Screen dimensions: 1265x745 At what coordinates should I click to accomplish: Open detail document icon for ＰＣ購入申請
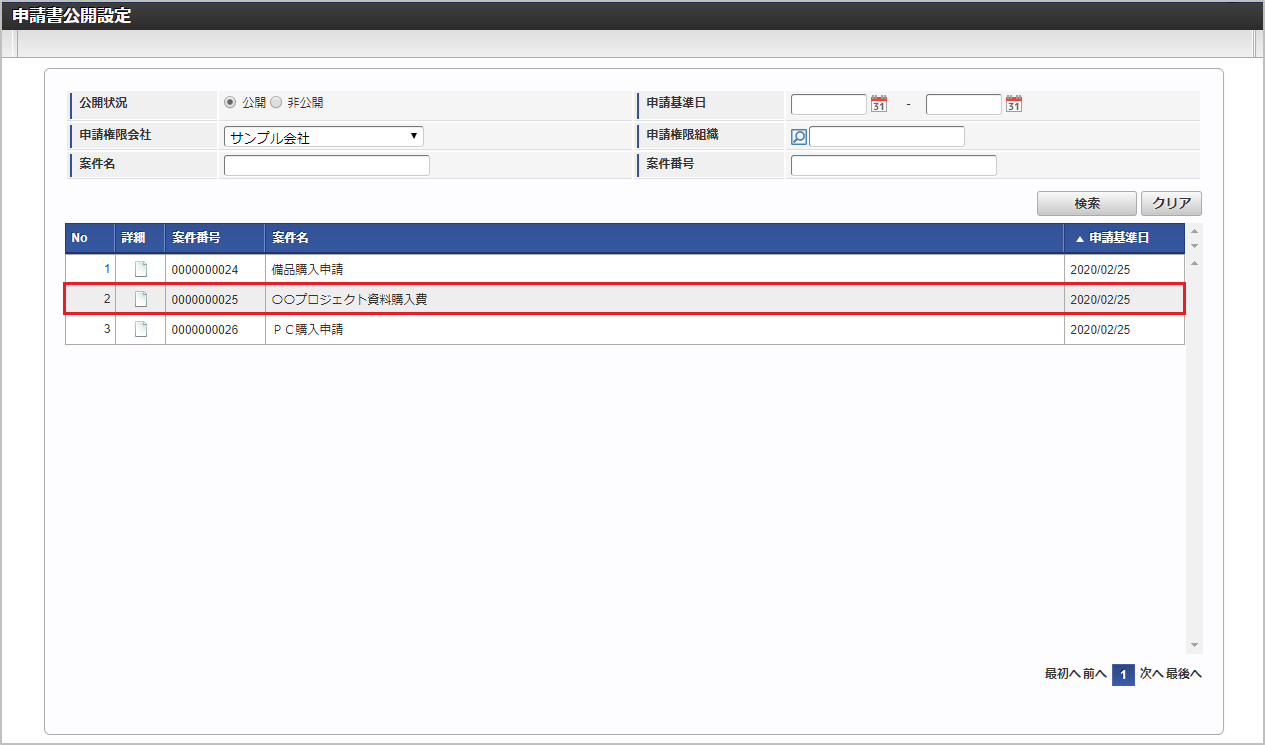141,329
